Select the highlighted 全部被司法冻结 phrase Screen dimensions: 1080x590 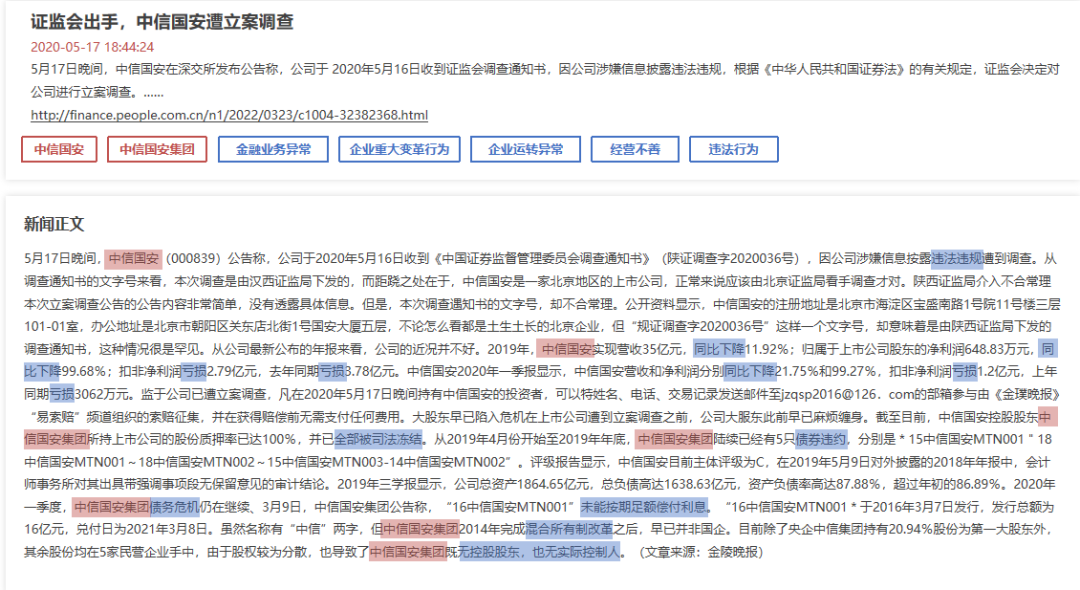point(378,439)
